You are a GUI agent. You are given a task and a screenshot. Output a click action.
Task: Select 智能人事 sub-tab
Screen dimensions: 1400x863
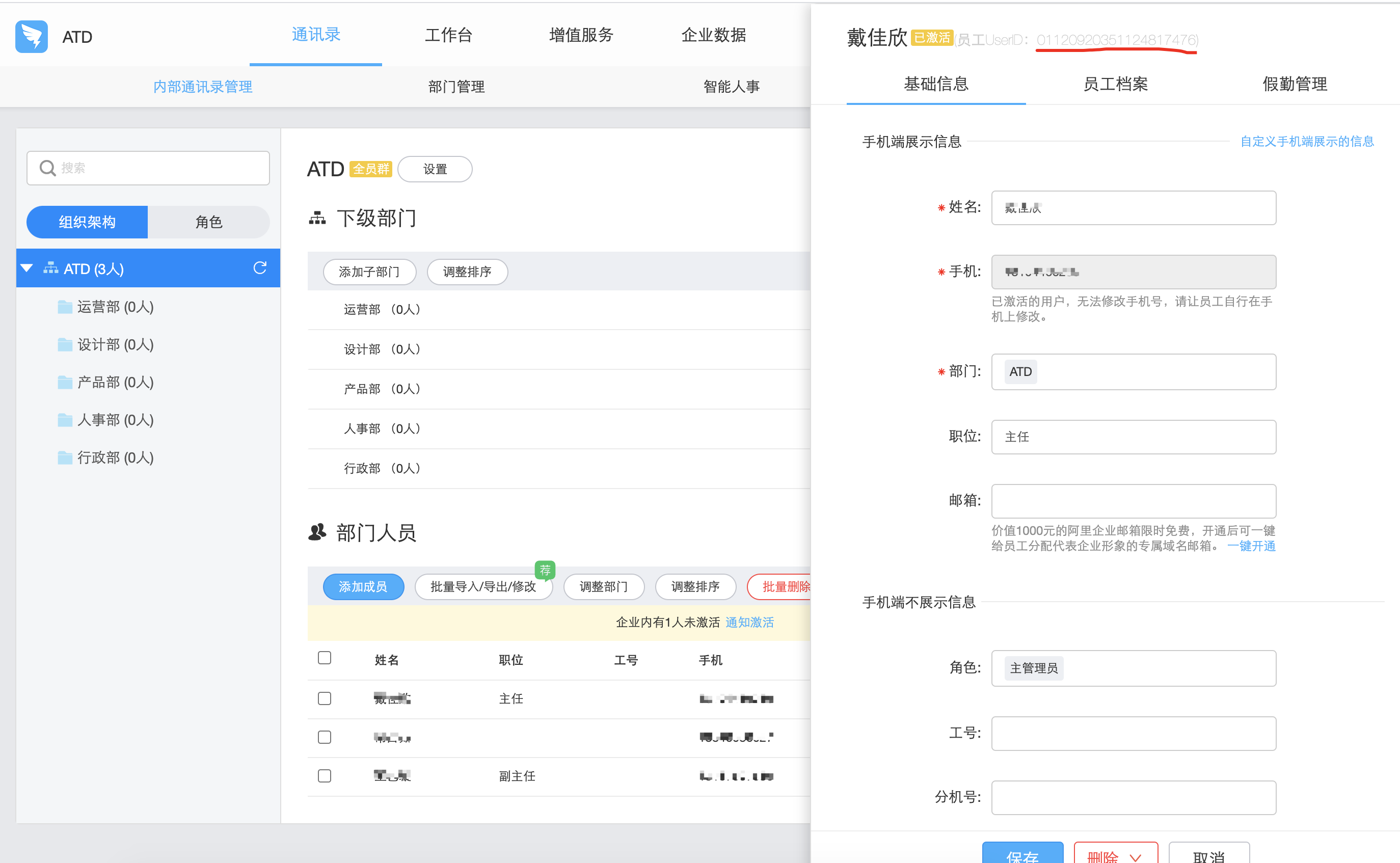(731, 87)
